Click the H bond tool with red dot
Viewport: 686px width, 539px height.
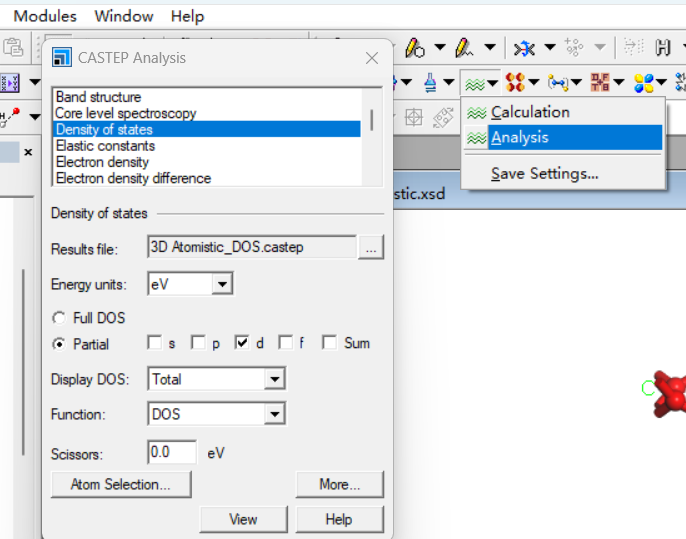[10, 116]
